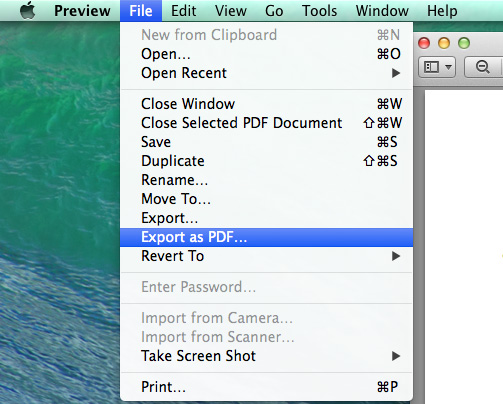Open the Tools menu
This screenshot has width=503, height=404.
coord(319,11)
